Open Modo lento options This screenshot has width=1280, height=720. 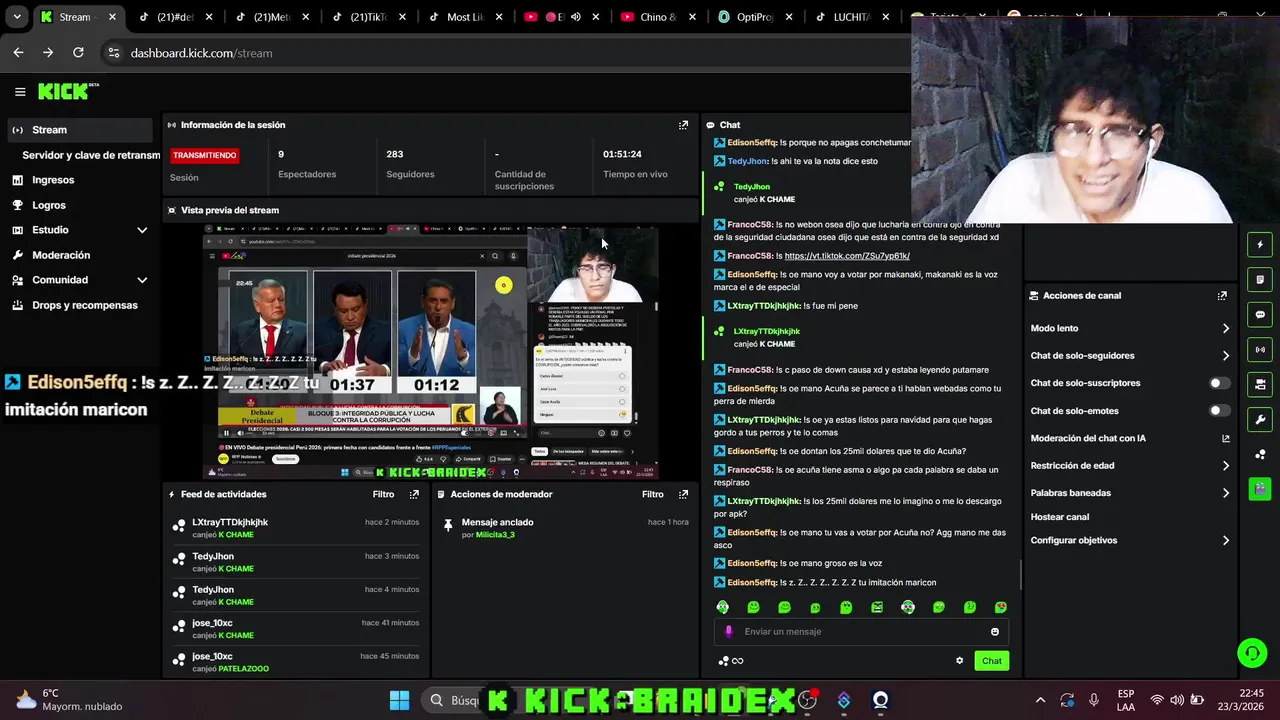point(1130,328)
